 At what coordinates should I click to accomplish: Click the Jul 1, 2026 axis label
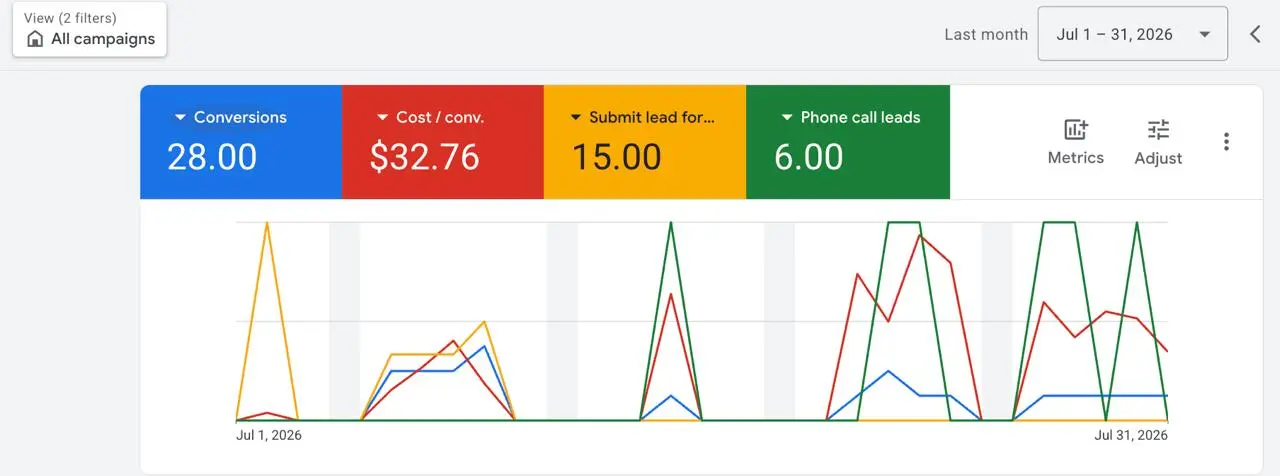coord(269,435)
